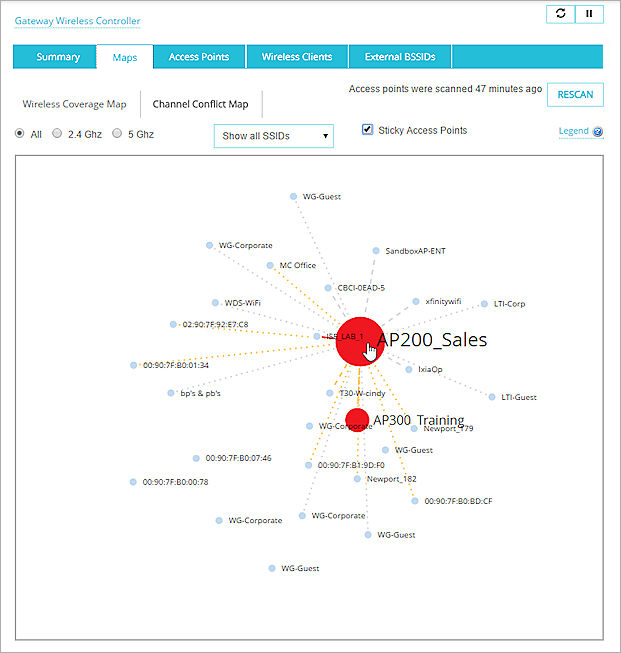Open the Wireless Clients tab

click(296, 57)
